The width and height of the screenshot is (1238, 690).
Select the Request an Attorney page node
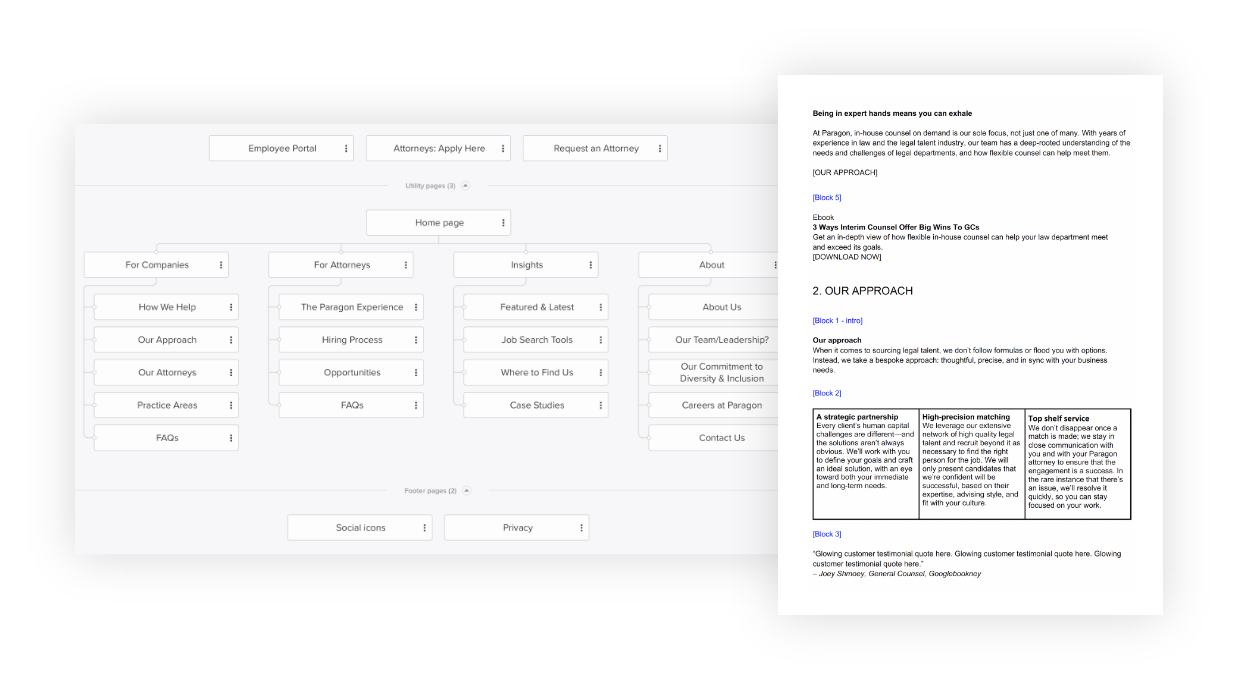click(x=595, y=149)
